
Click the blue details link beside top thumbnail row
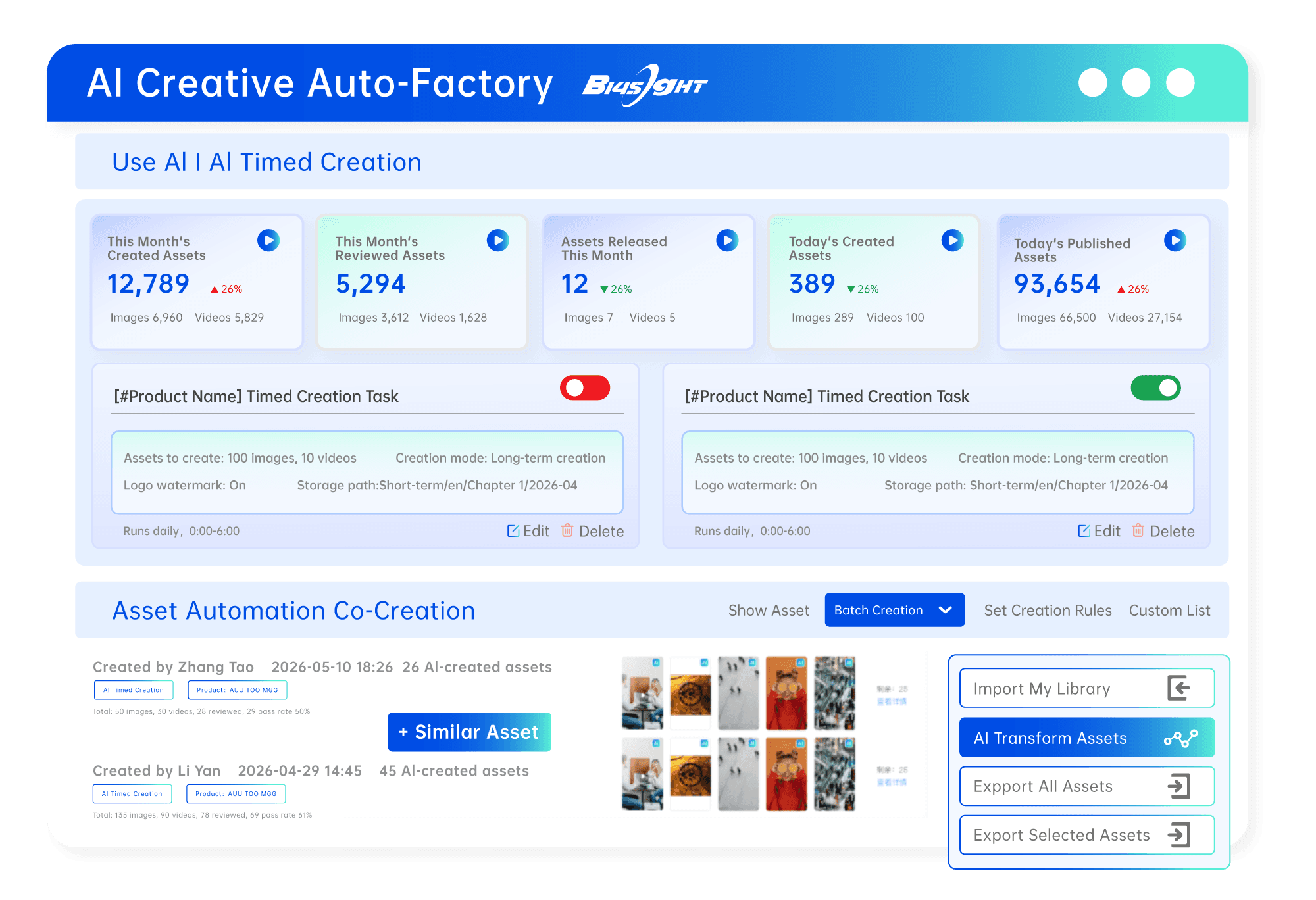tap(892, 701)
